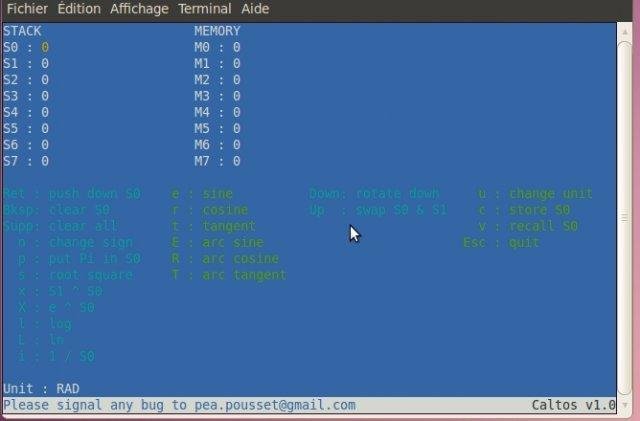Click the pea.pousset@gmail.com email address
640x421 pixels.
click(x=275, y=405)
